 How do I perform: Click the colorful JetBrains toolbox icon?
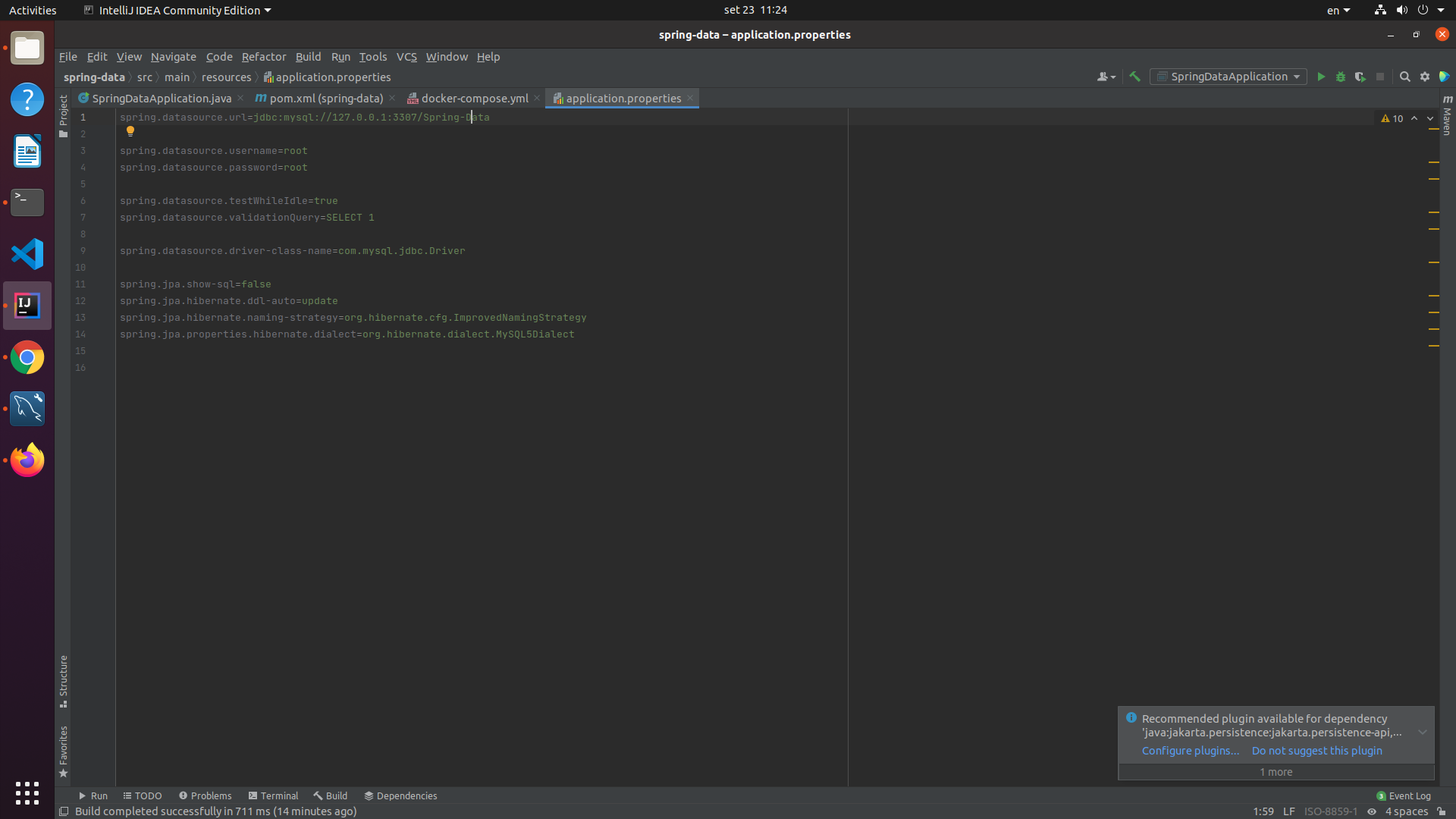(1444, 77)
